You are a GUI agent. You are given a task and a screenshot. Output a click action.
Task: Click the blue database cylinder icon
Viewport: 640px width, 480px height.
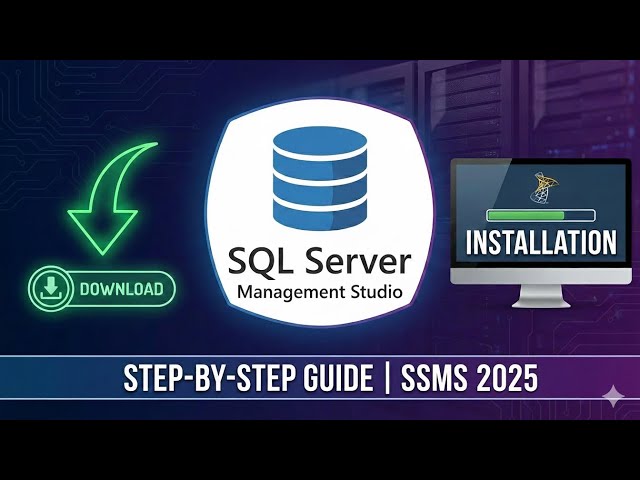pyautogui.click(x=320, y=178)
